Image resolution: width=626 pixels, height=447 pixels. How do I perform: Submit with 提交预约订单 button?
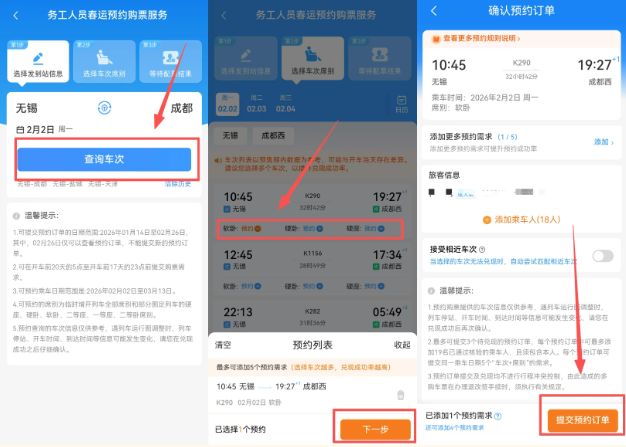tap(582, 420)
